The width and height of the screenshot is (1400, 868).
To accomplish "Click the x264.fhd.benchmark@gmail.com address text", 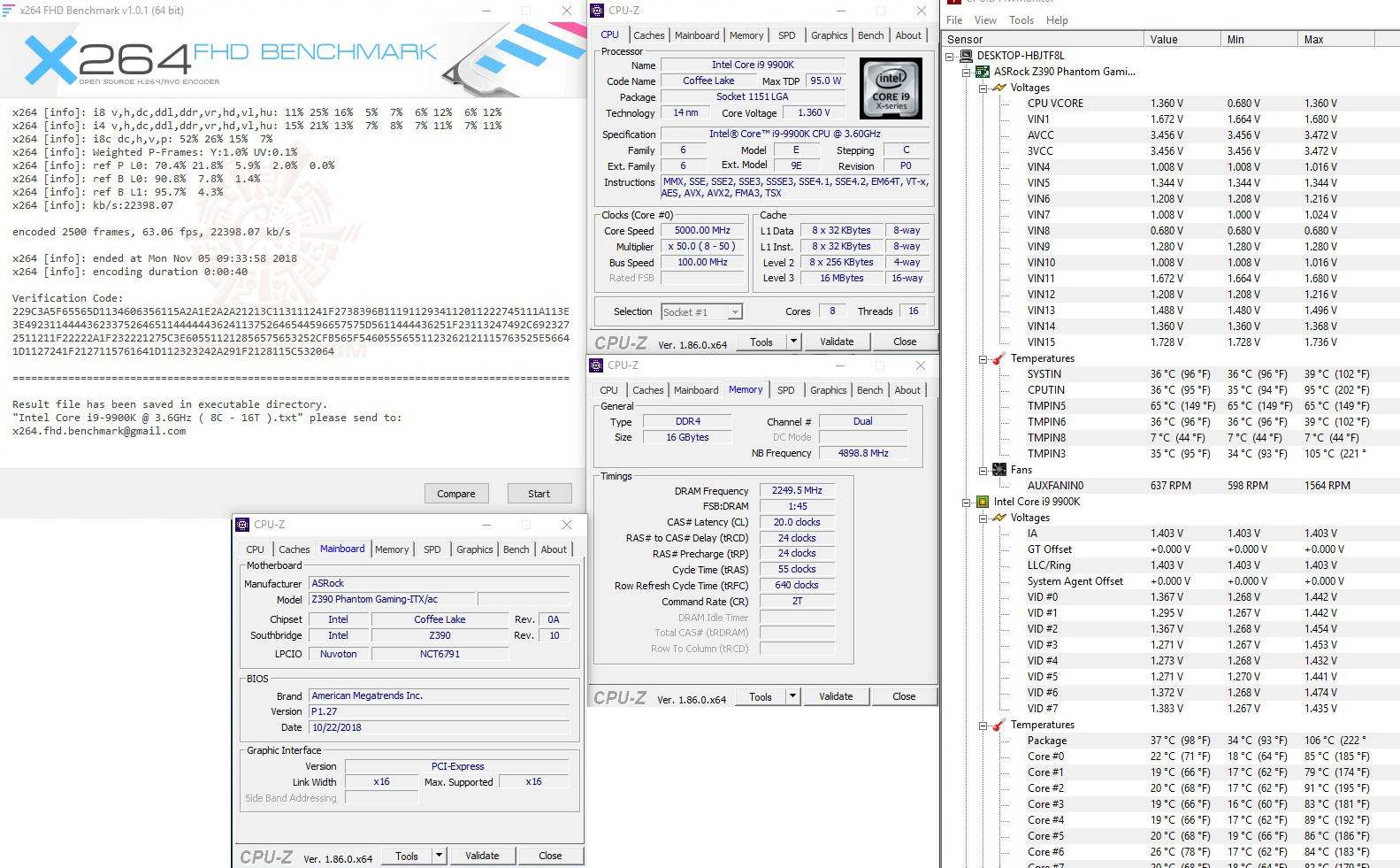I will pyautogui.click(x=99, y=431).
